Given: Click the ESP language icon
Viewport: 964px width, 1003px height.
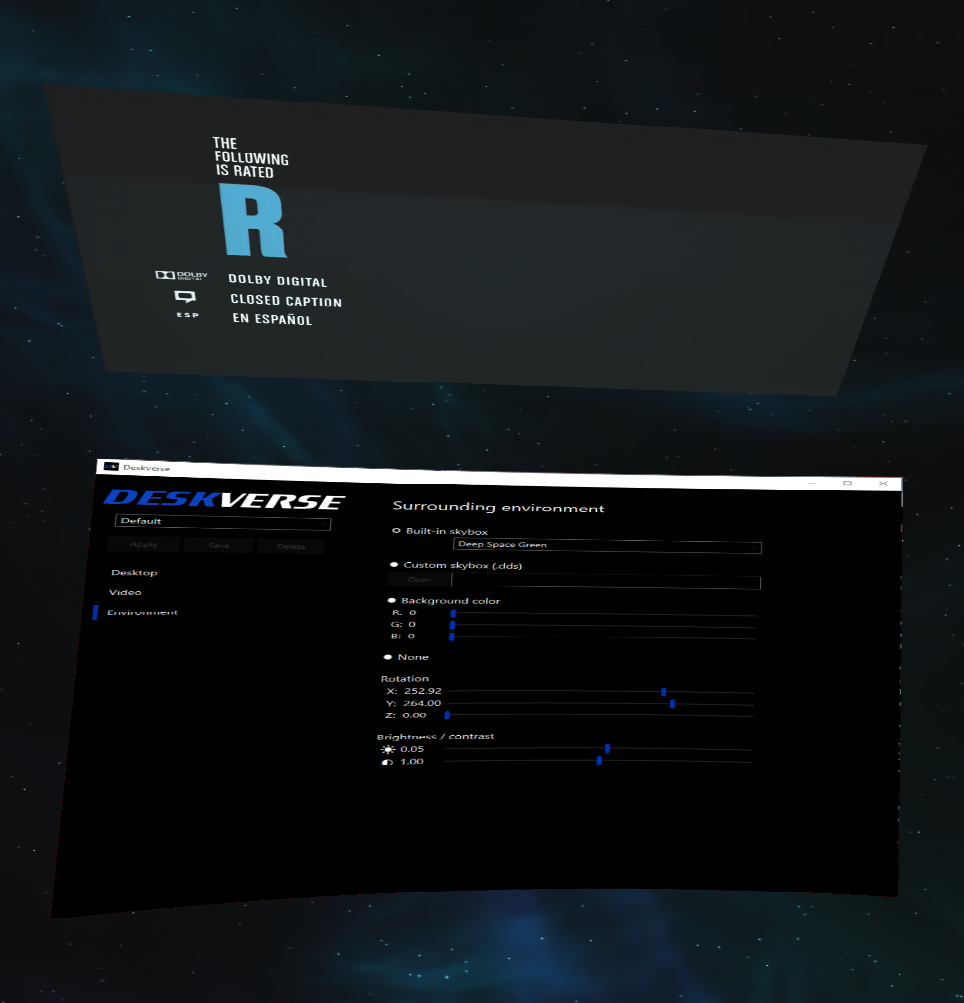Looking at the screenshot, I should pos(187,316).
